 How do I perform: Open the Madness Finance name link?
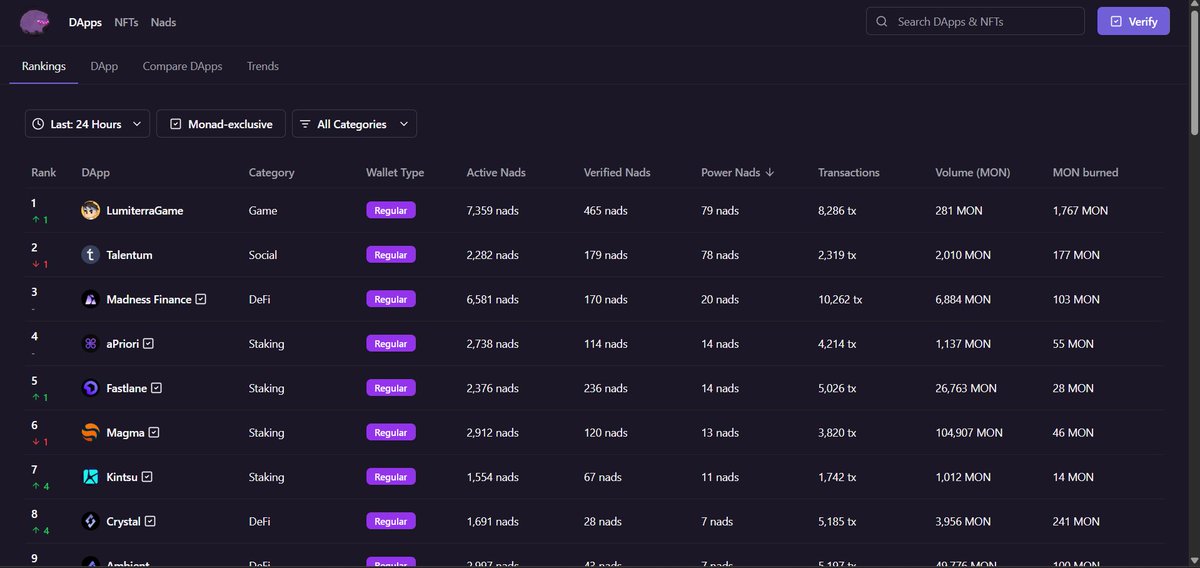(148, 299)
